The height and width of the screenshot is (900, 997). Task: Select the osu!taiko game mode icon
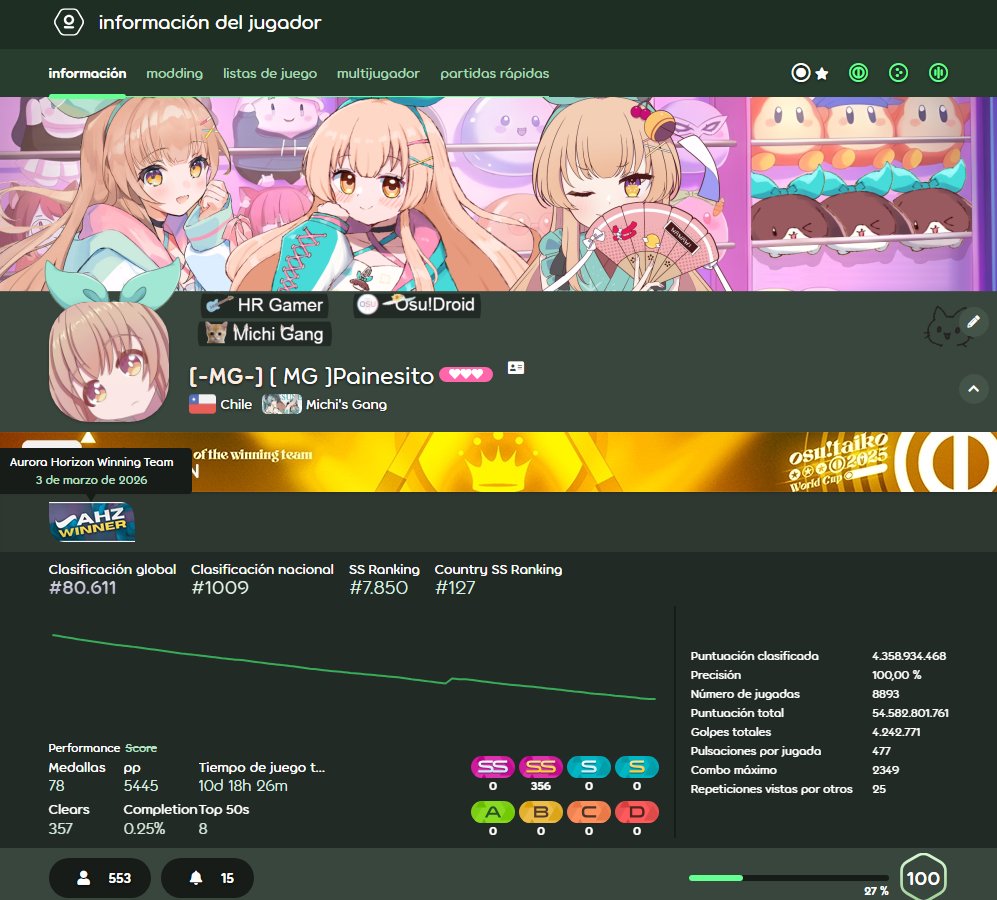point(858,73)
